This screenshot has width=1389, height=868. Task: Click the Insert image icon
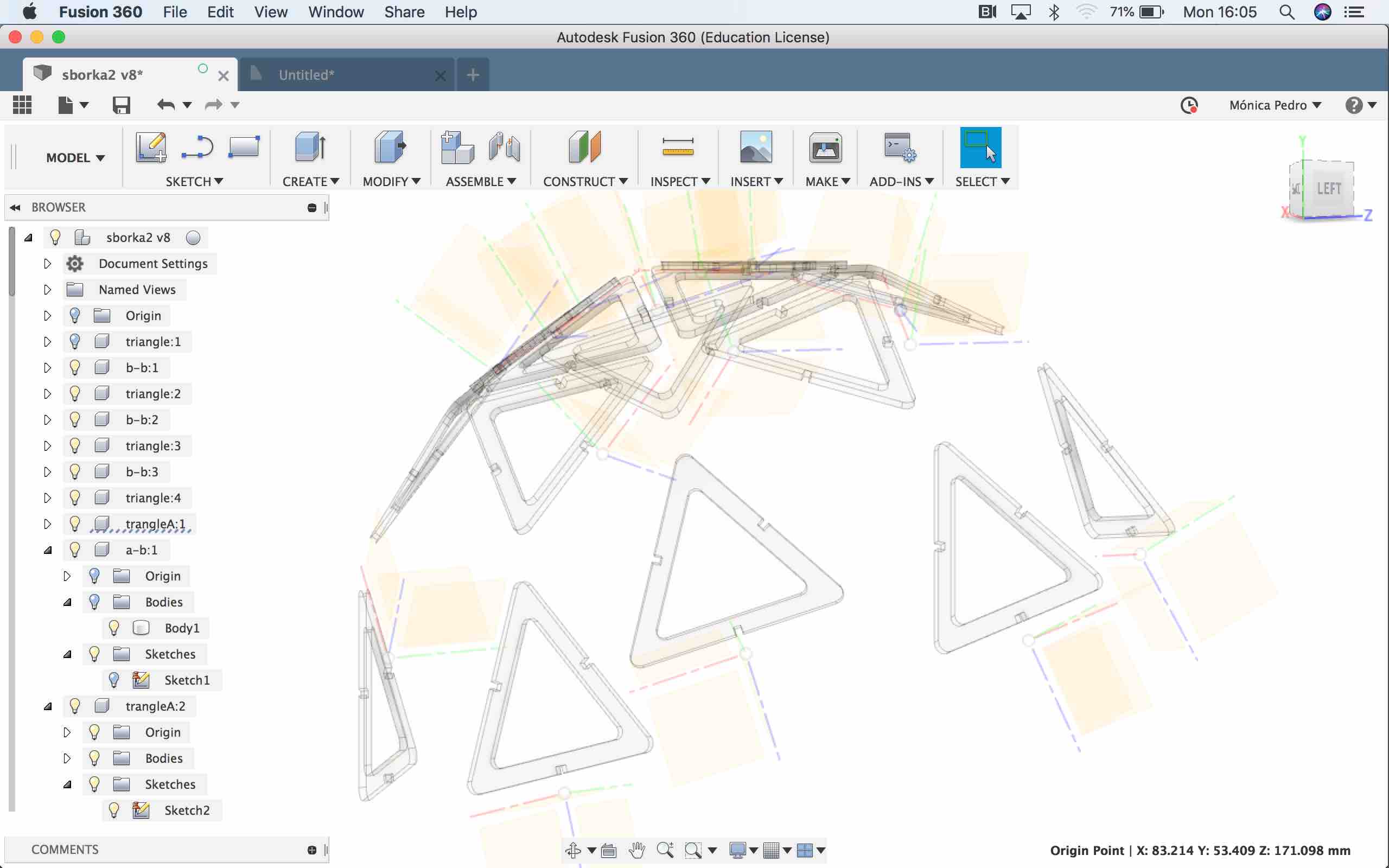[x=756, y=148]
